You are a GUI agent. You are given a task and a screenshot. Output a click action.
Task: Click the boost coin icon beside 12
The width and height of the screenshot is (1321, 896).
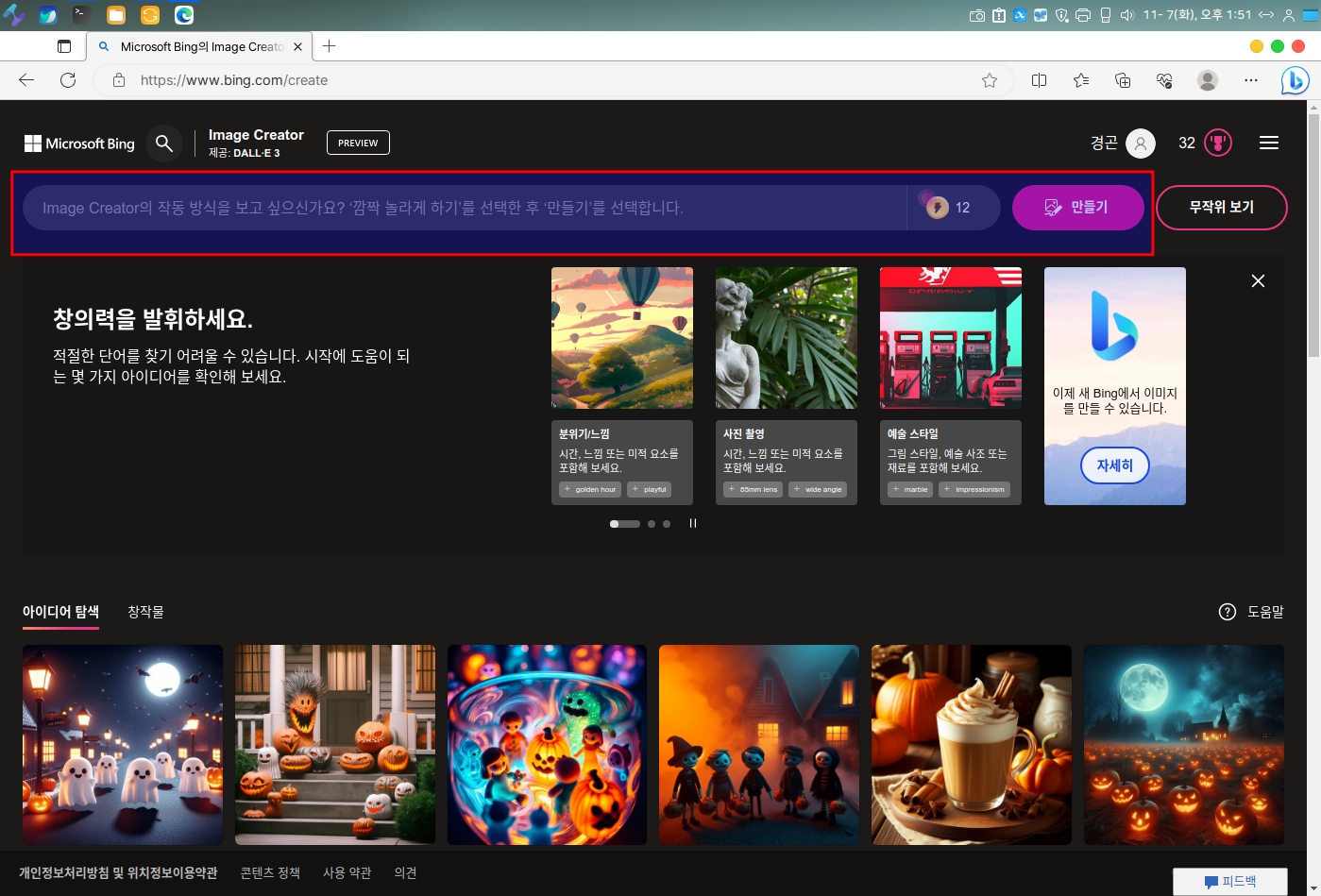coord(937,208)
